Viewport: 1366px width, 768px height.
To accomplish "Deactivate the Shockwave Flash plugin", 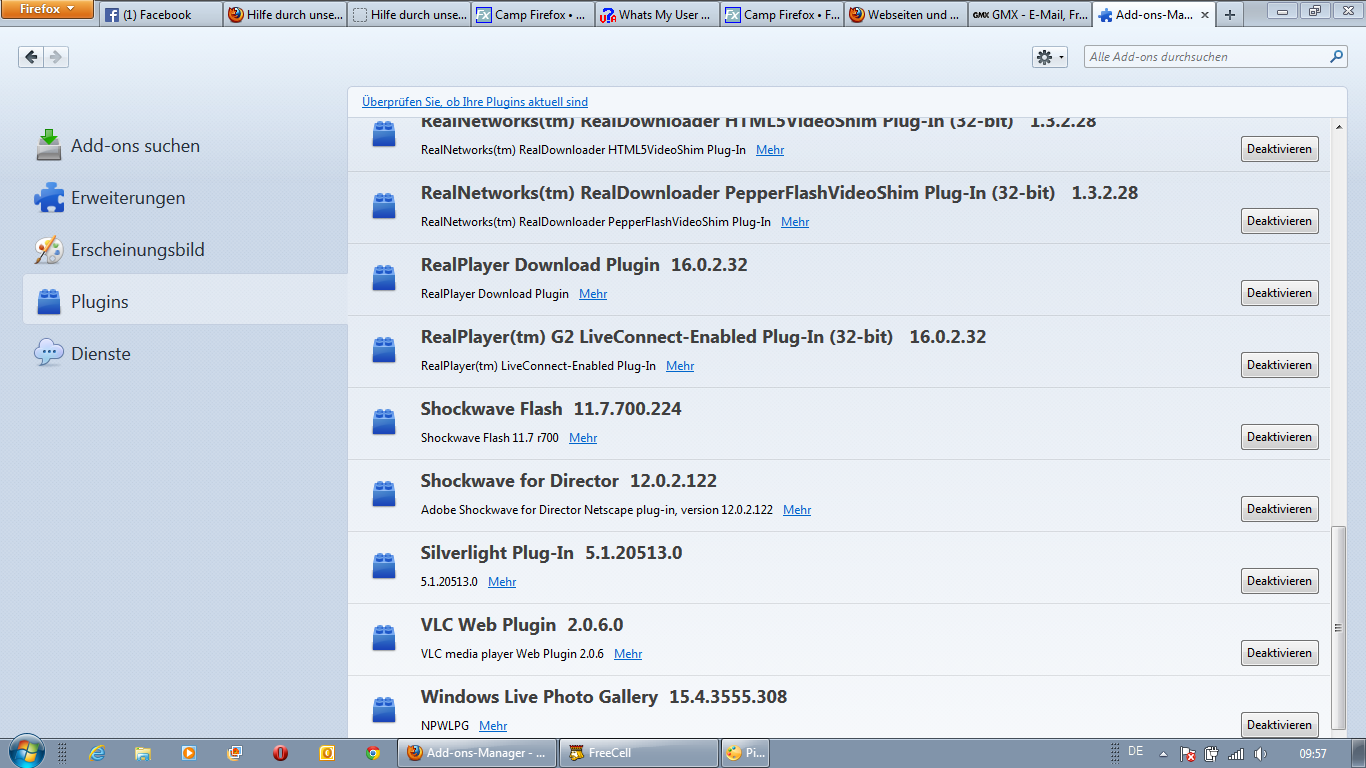I will pos(1279,437).
